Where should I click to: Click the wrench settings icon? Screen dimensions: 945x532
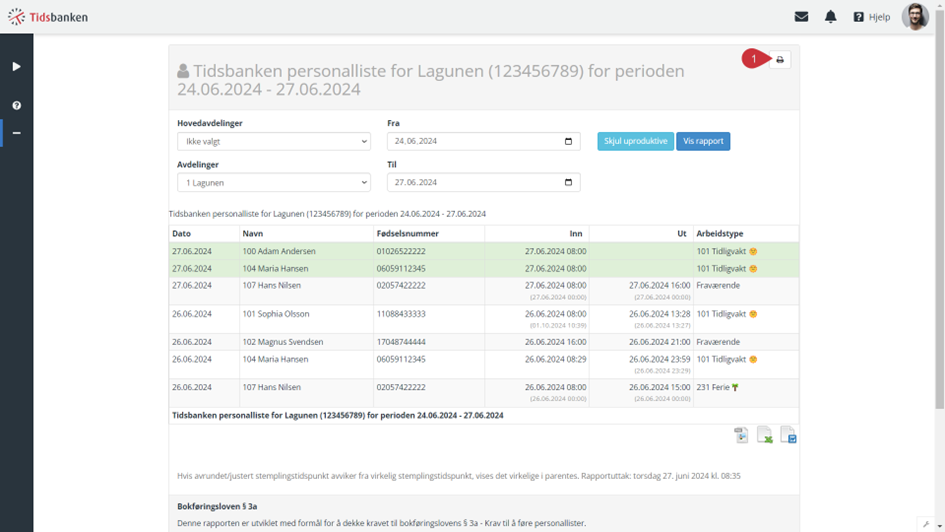click(926, 524)
